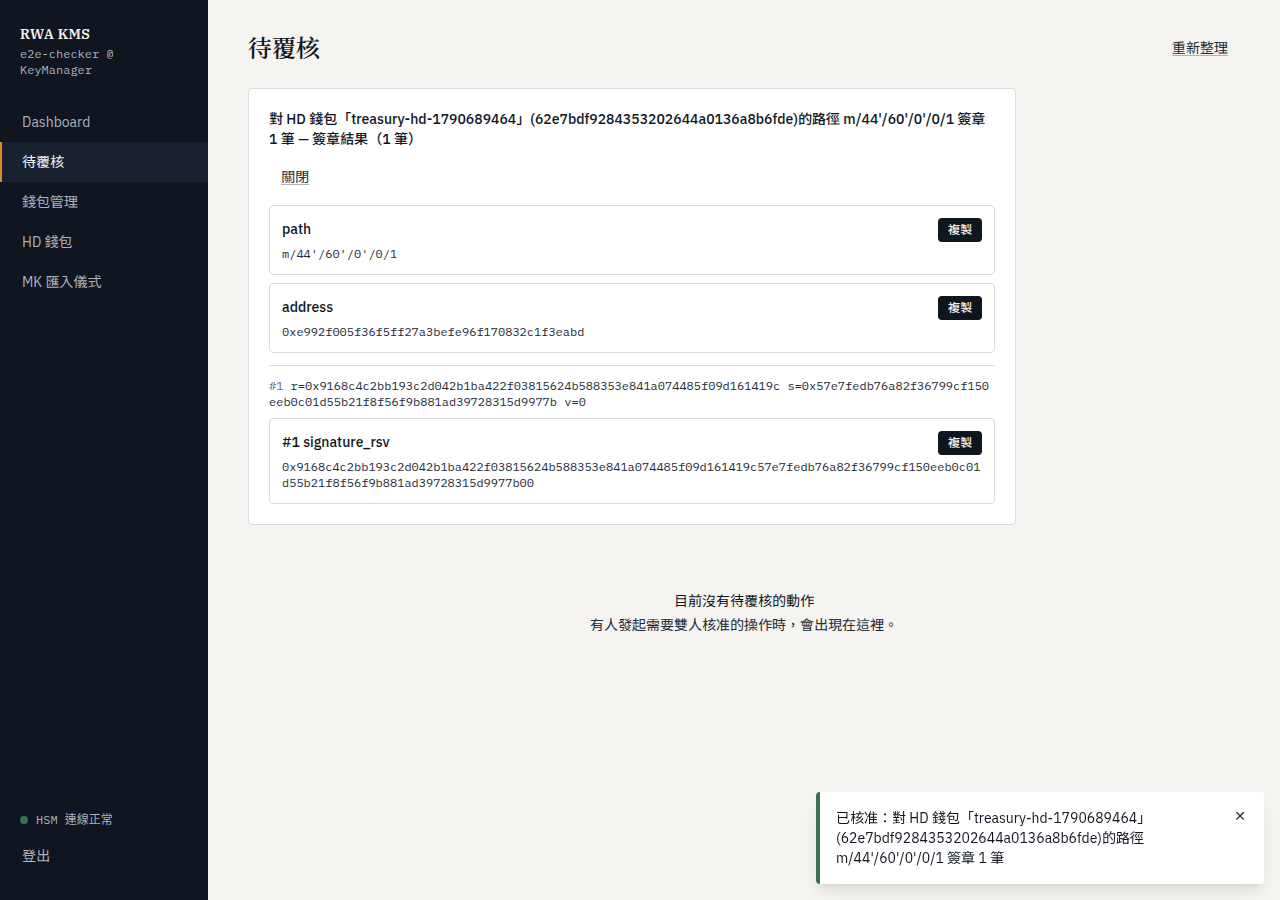This screenshot has width=1280, height=900.
Task: Click the 有人發起需要雙人核准 hint text
Action: pos(744,625)
